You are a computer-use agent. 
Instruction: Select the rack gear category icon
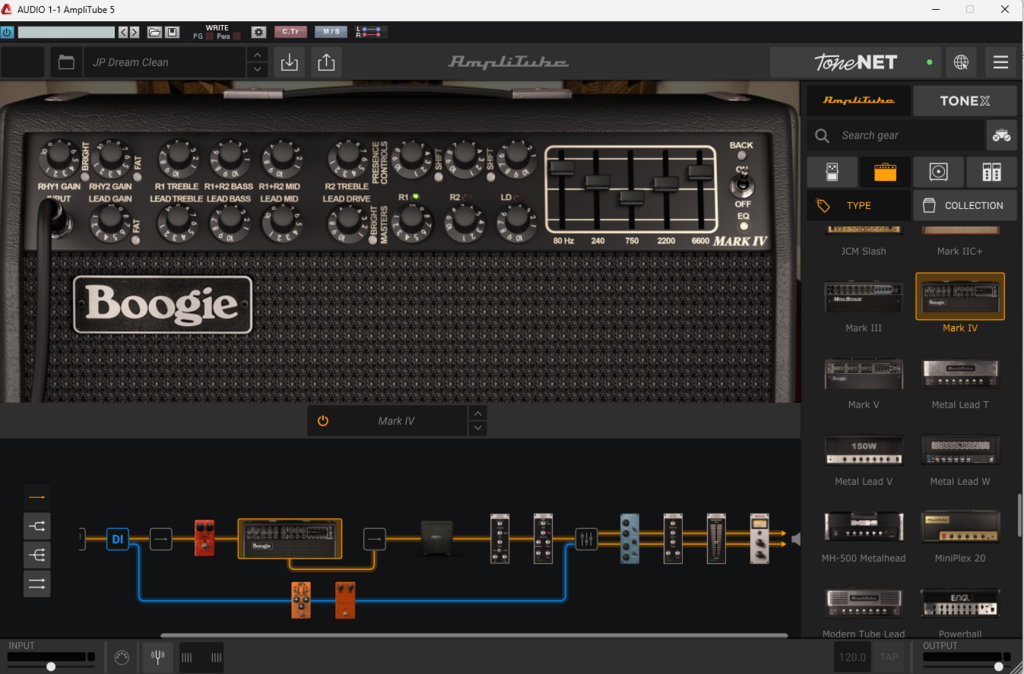coord(991,172)
